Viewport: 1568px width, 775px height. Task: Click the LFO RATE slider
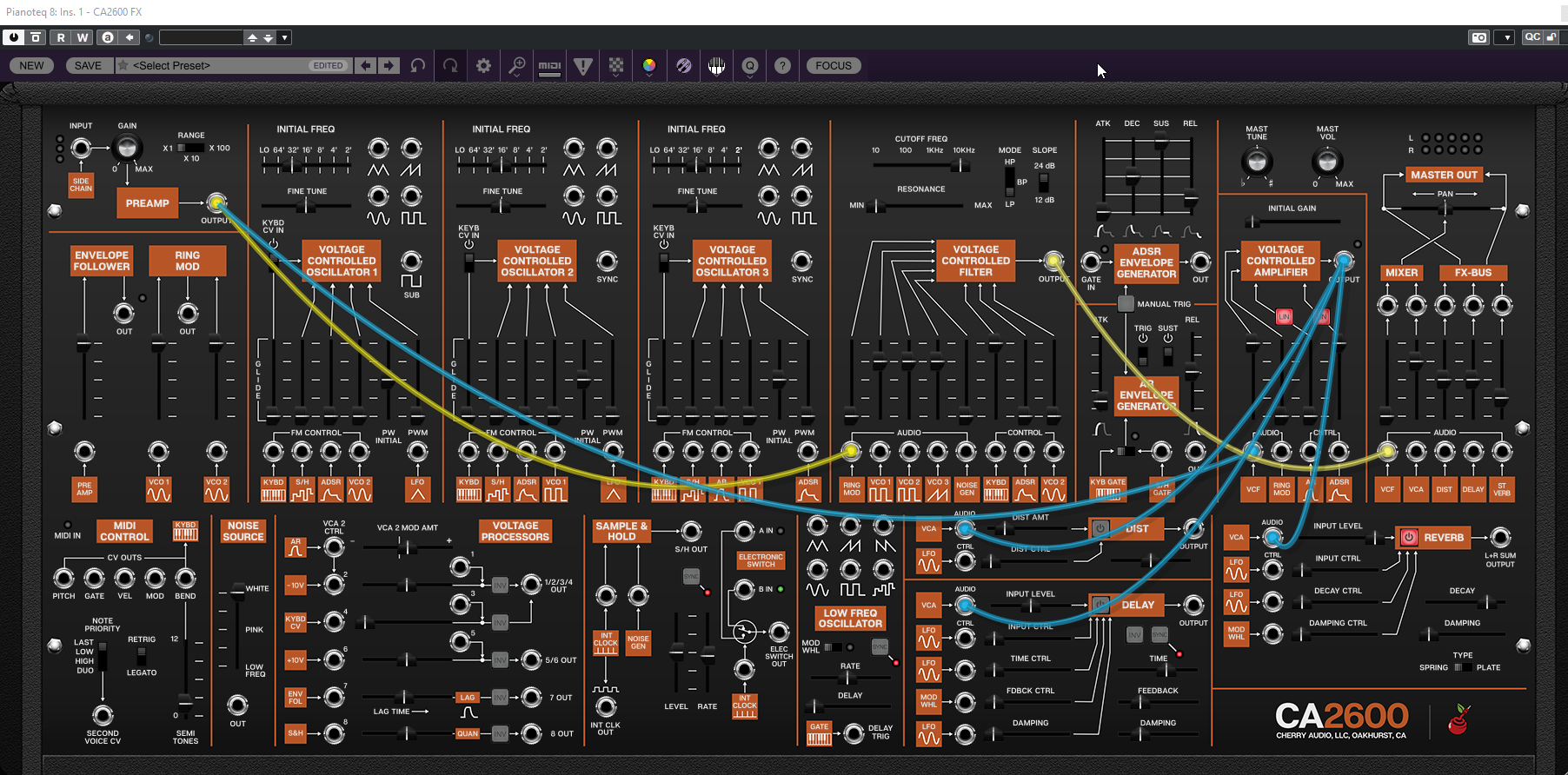click(850, 677)
